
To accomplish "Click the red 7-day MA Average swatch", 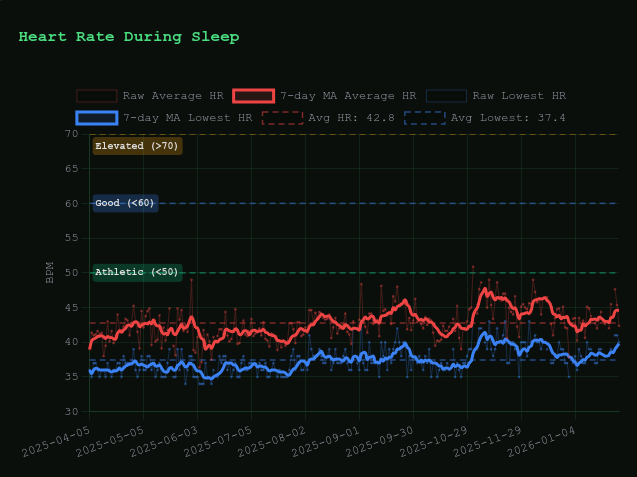I will pos(253,96).
